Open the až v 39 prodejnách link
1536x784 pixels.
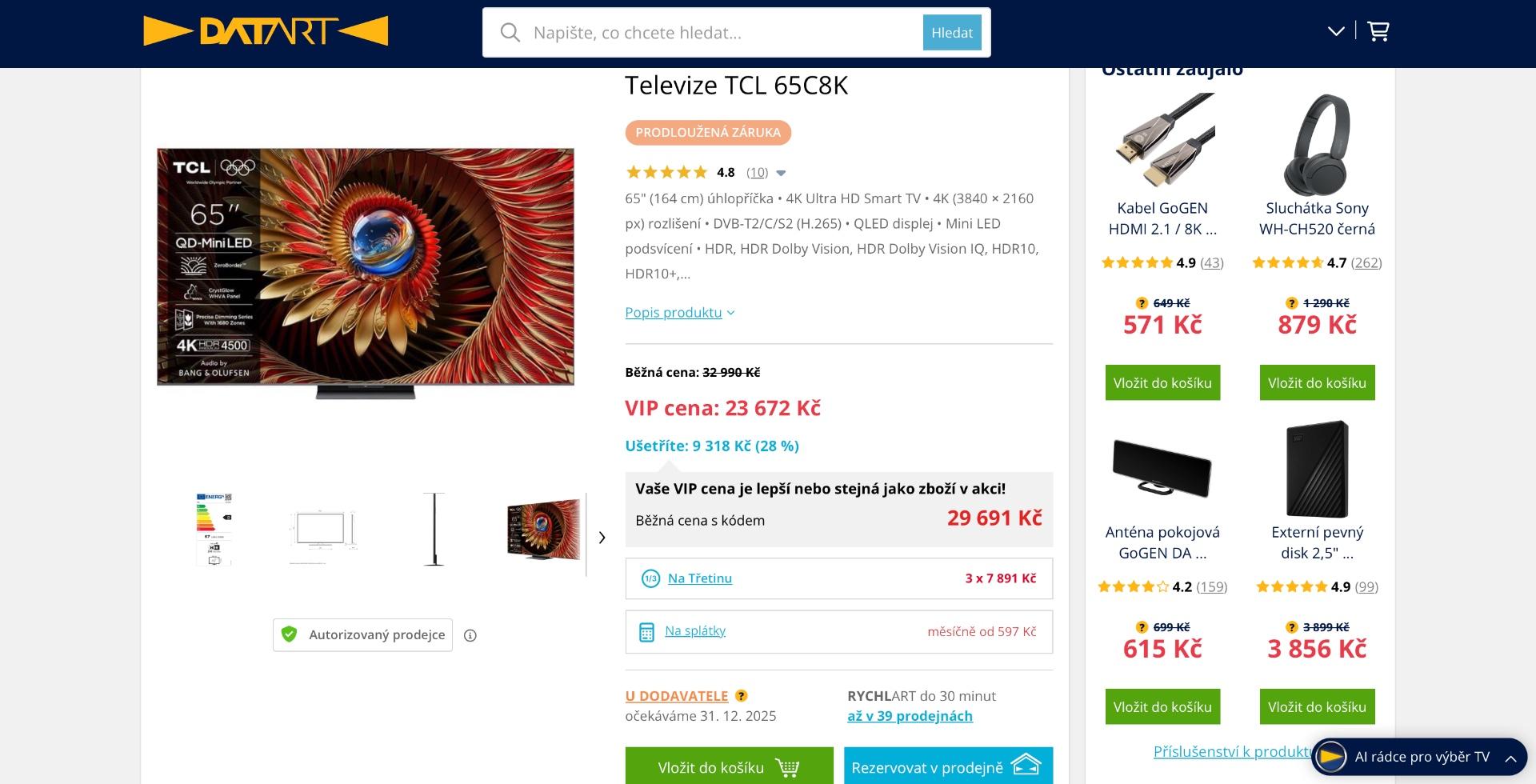click(x=910, y=716)
